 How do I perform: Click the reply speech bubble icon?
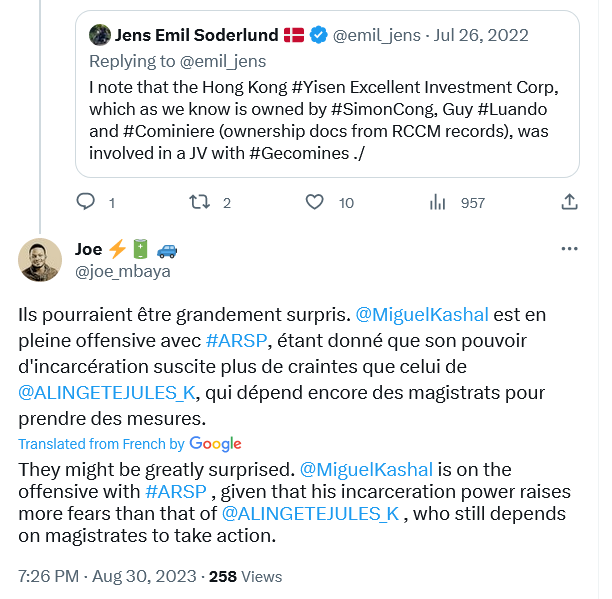point(85,202)
